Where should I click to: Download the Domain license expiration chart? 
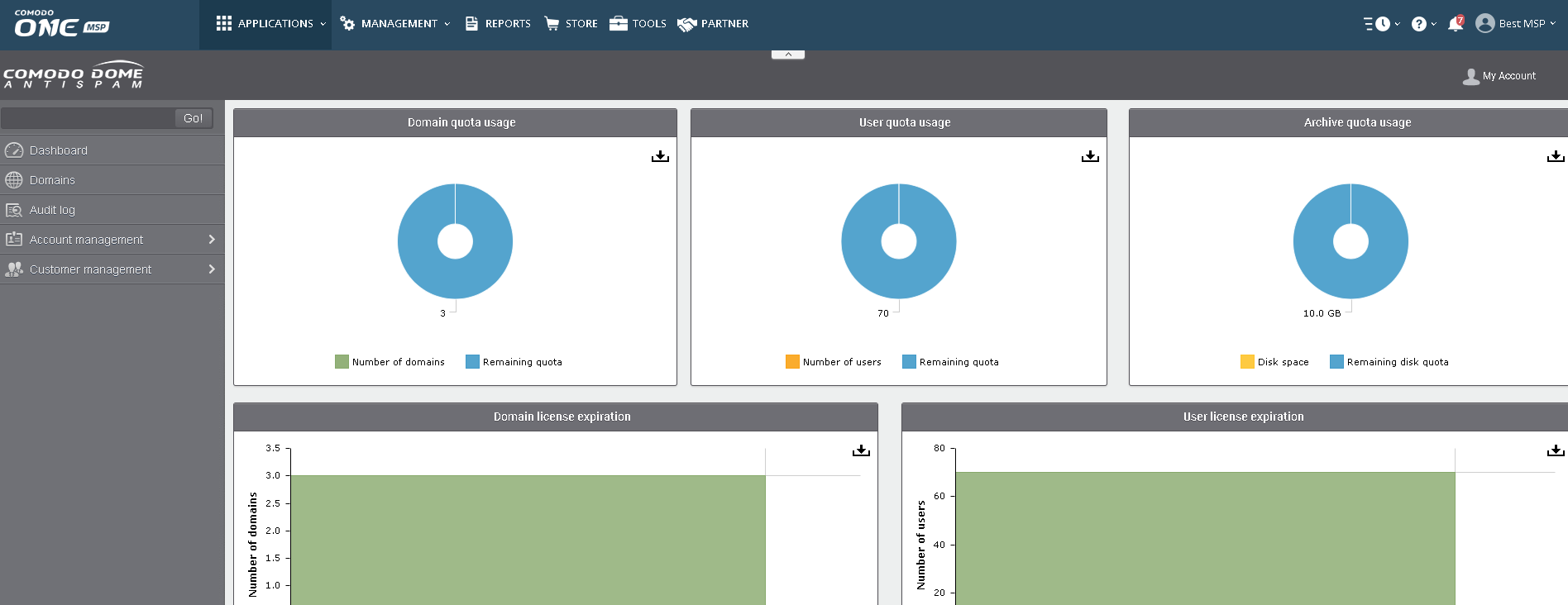pyautogui.click(x=861, y=450)
